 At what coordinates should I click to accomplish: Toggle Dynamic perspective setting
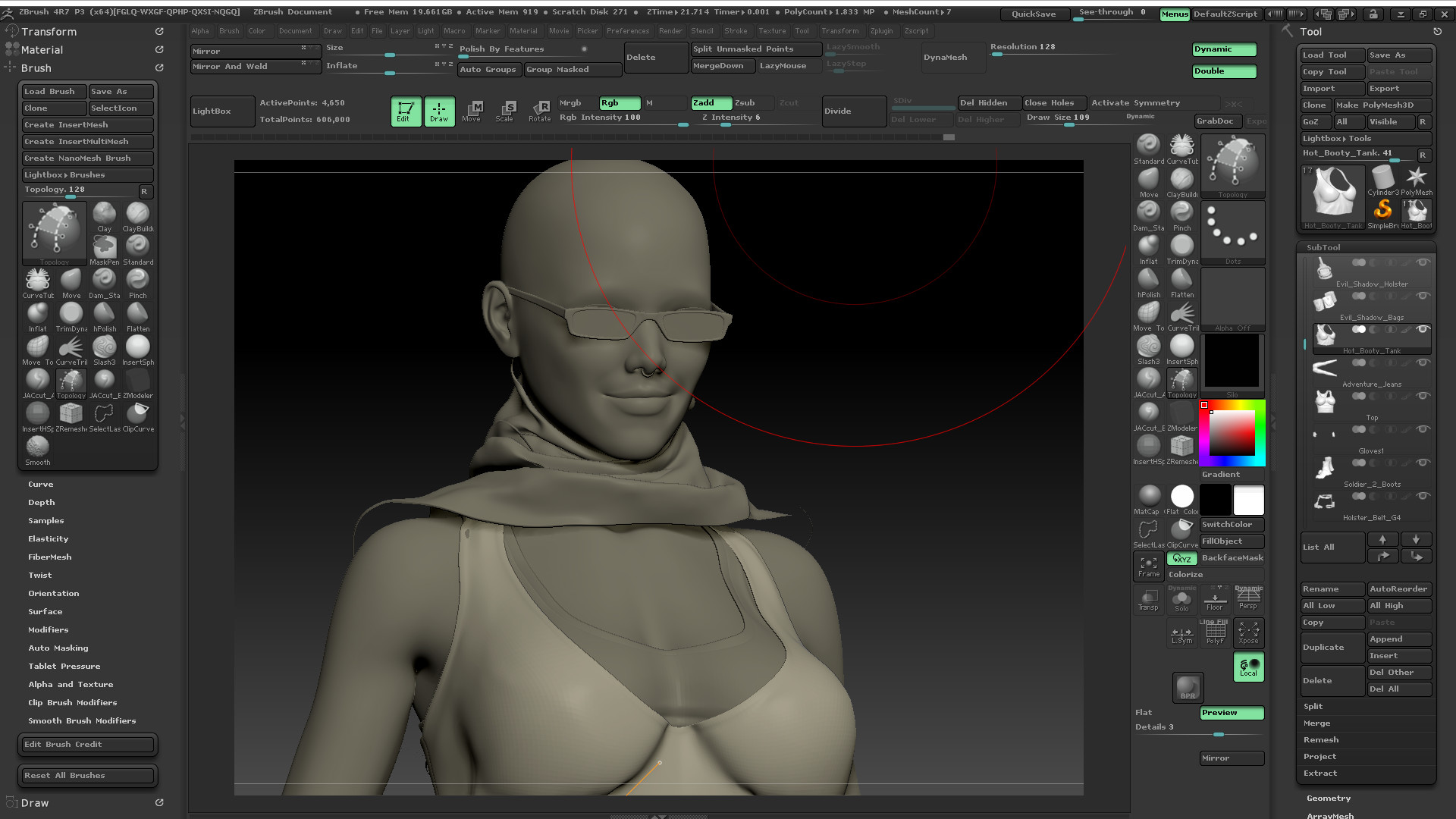coord(1224,49)
